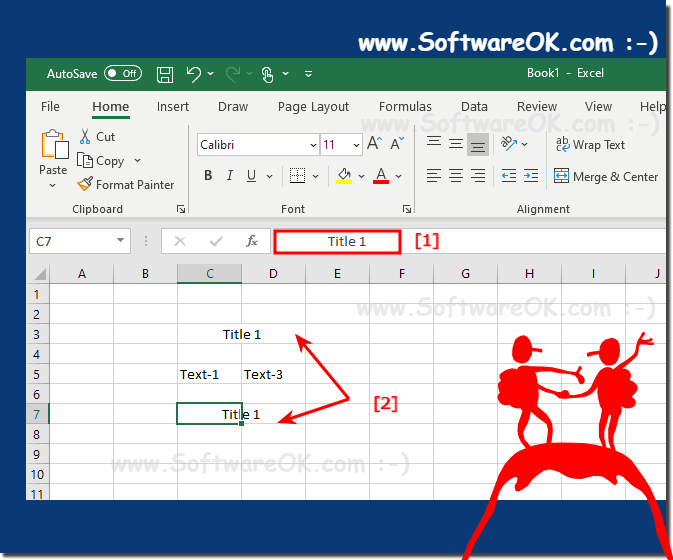Expand the Copy dropdown arrow

[x=137, y=160]
